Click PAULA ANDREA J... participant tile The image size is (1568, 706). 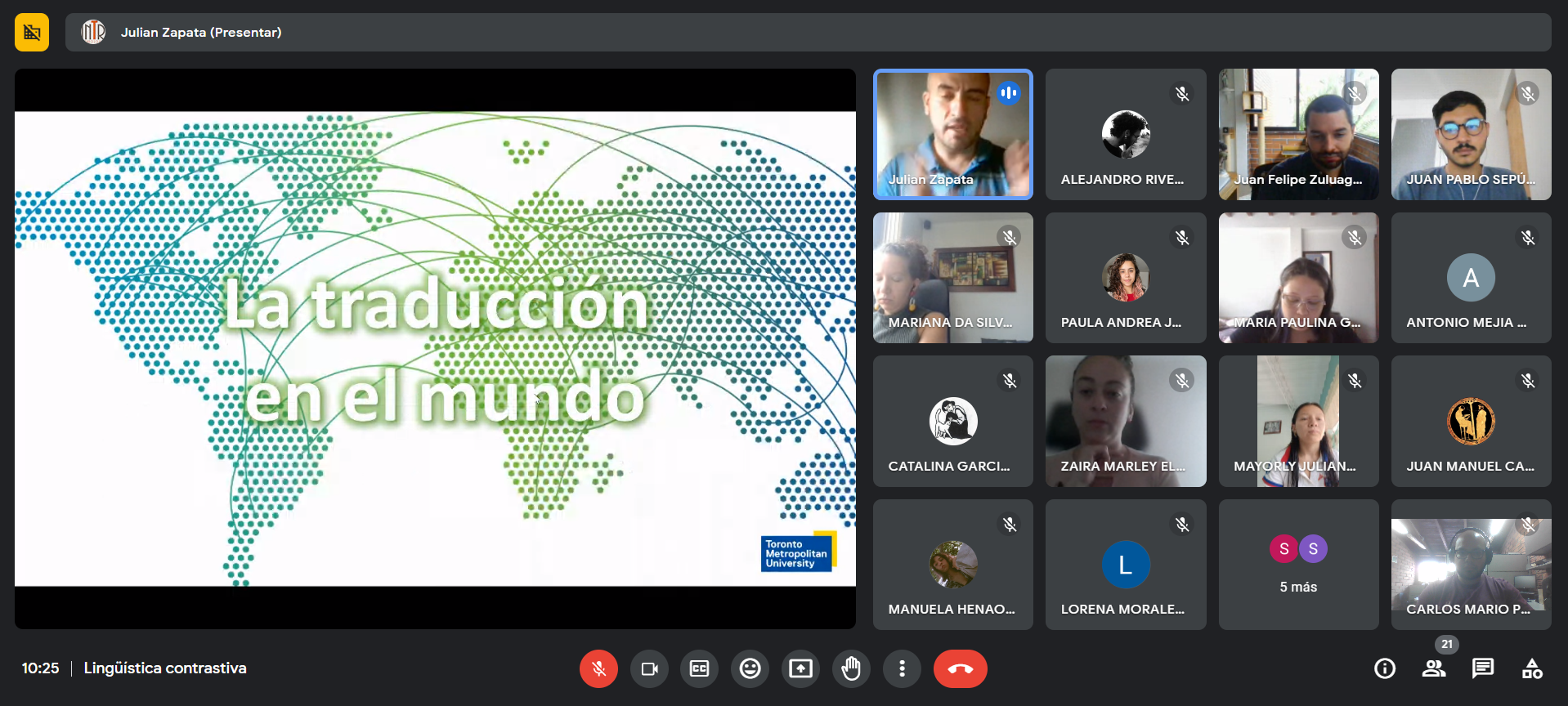[x=1126, y=278]
